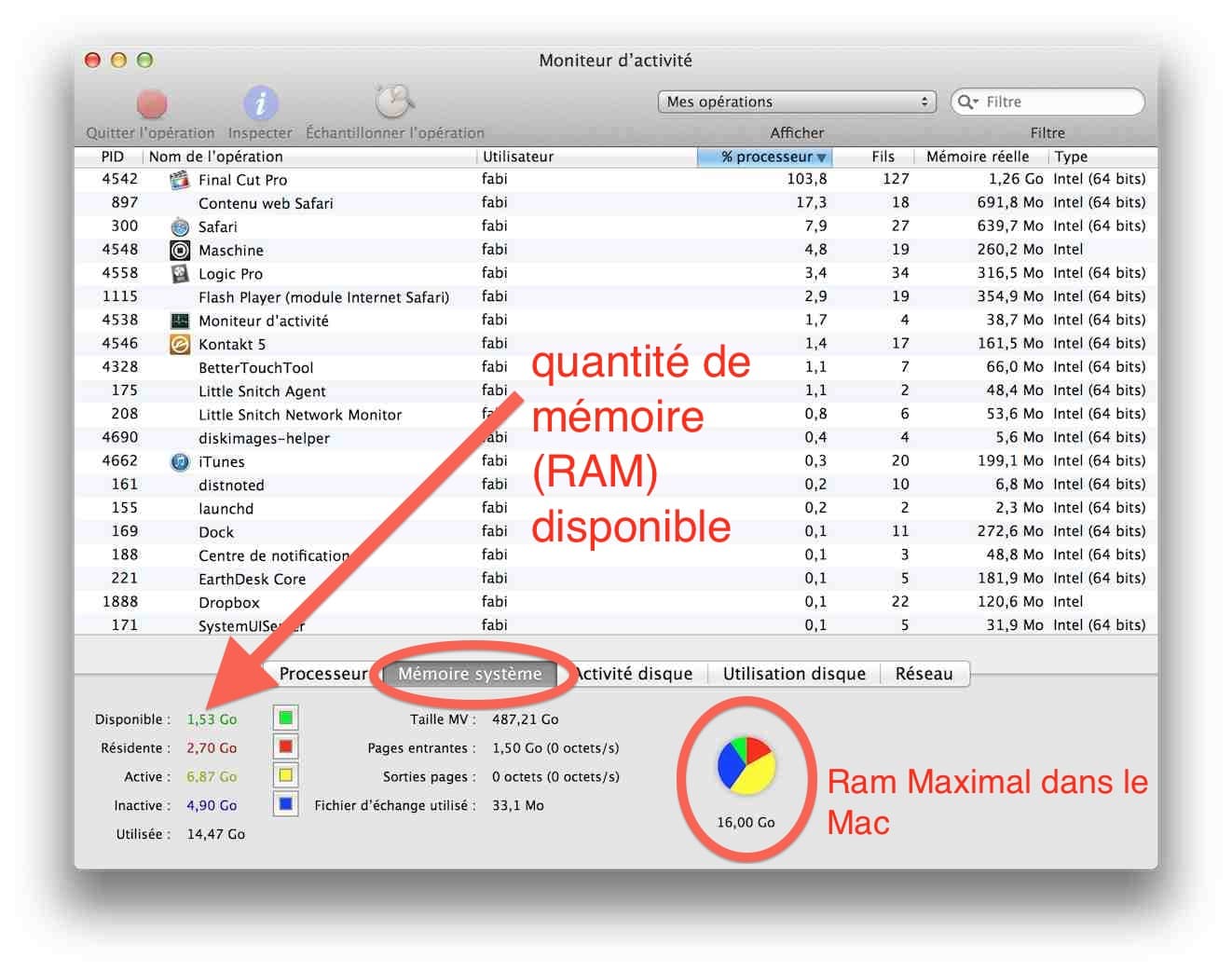This screenshot has width=1232, height=972.
Task: Switch to the Utilisation disque tab
Action: (x=794, y=674)
